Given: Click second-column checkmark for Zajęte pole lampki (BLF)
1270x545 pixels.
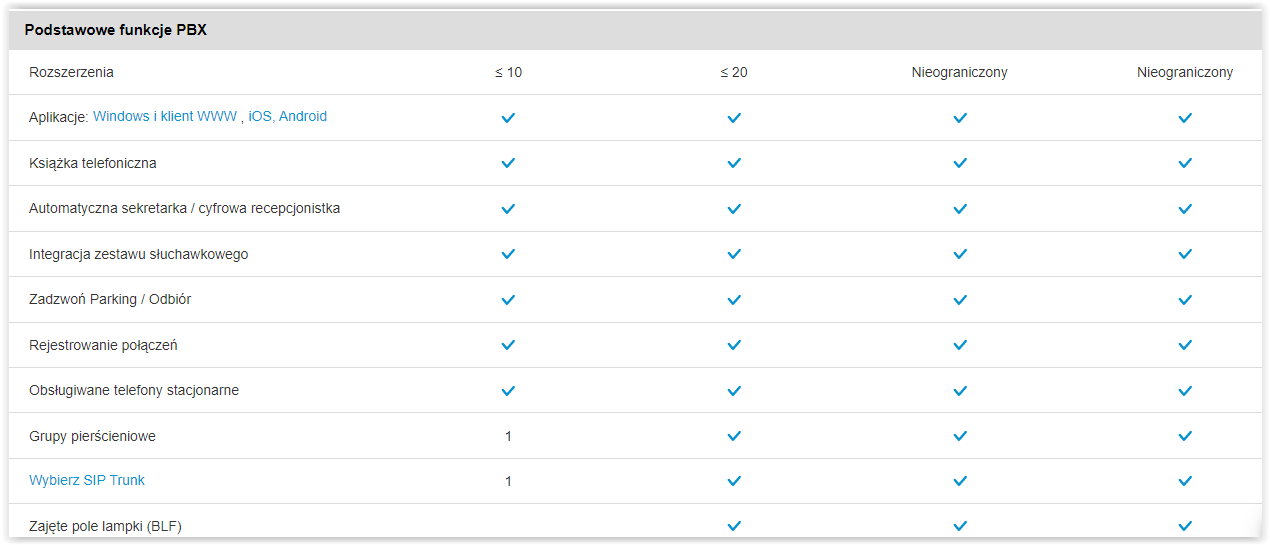Looking at the screenshot, I should (x=734, y=526).
